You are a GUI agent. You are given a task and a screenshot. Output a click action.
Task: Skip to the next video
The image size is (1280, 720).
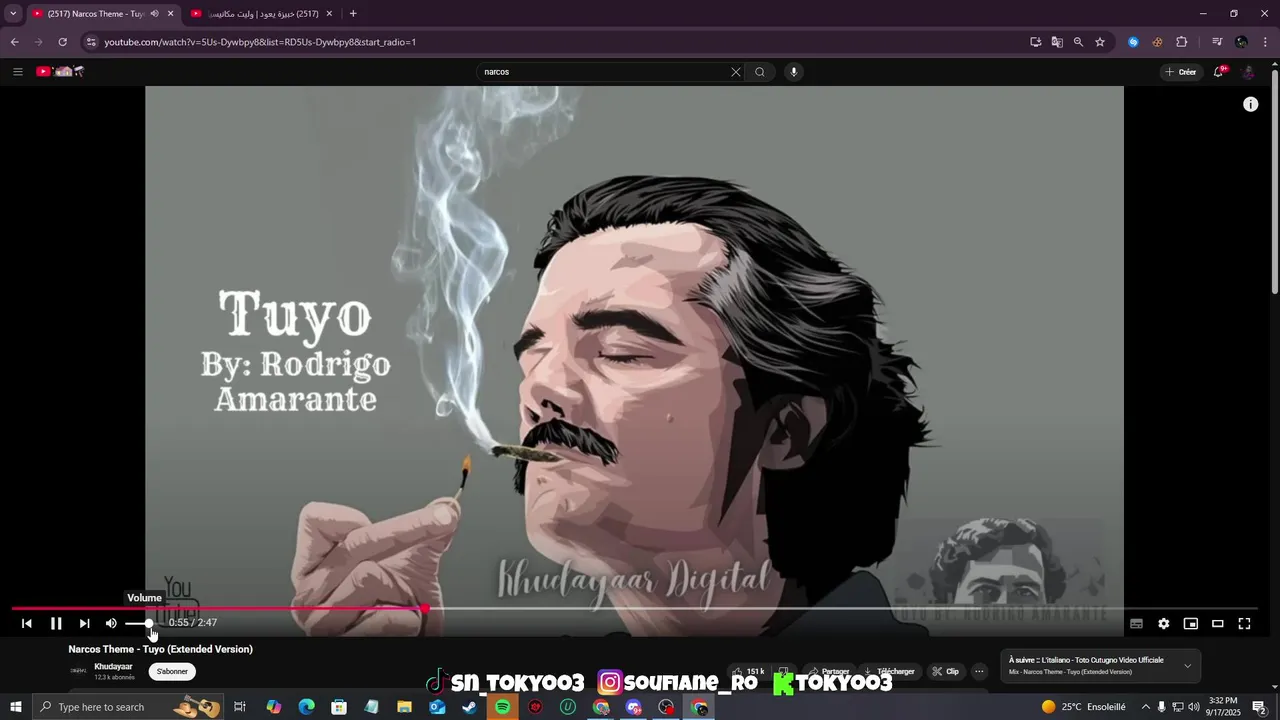(x=84, y=623)
